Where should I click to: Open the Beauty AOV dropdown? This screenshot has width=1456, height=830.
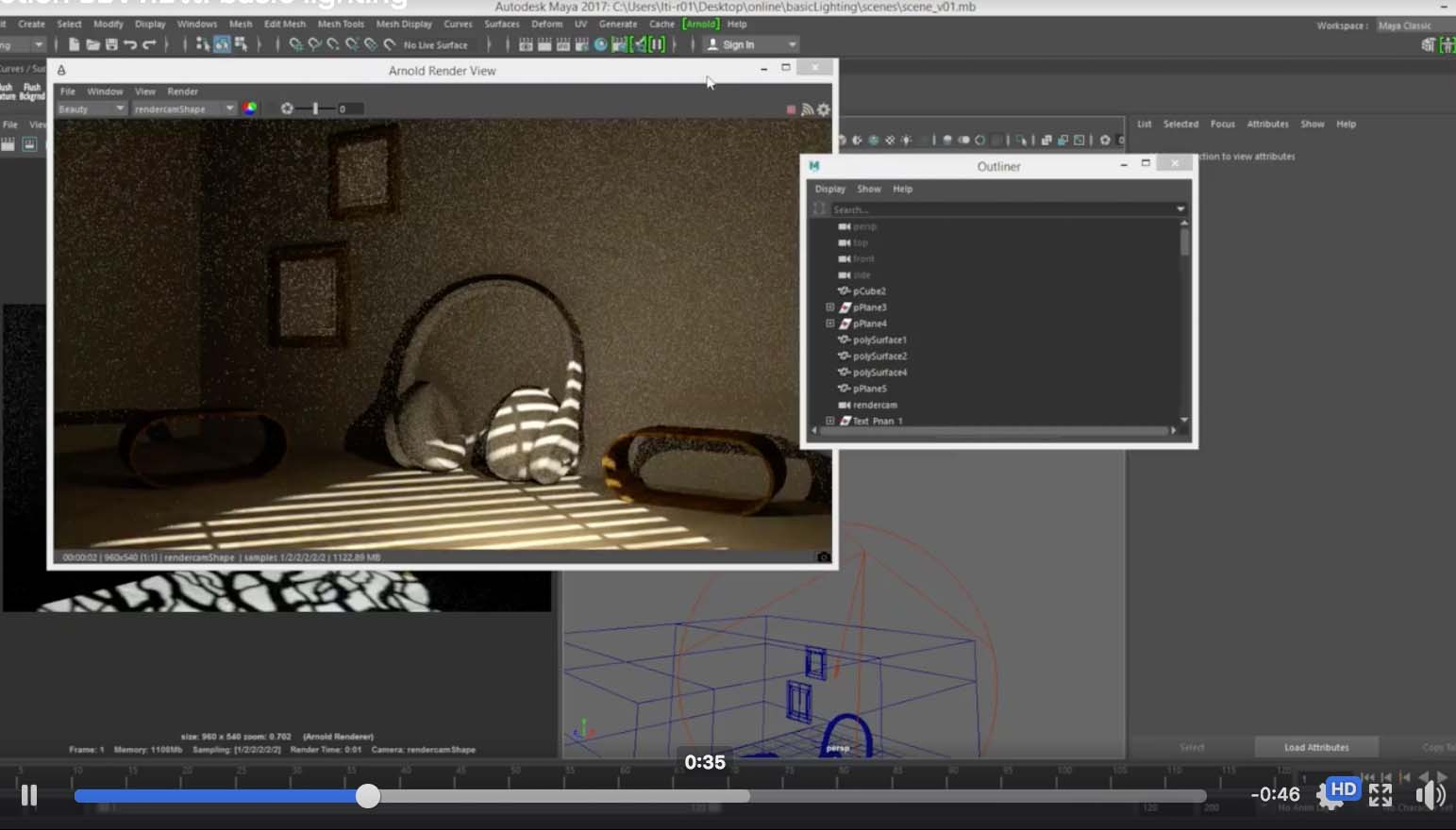[x=91, y=108]
